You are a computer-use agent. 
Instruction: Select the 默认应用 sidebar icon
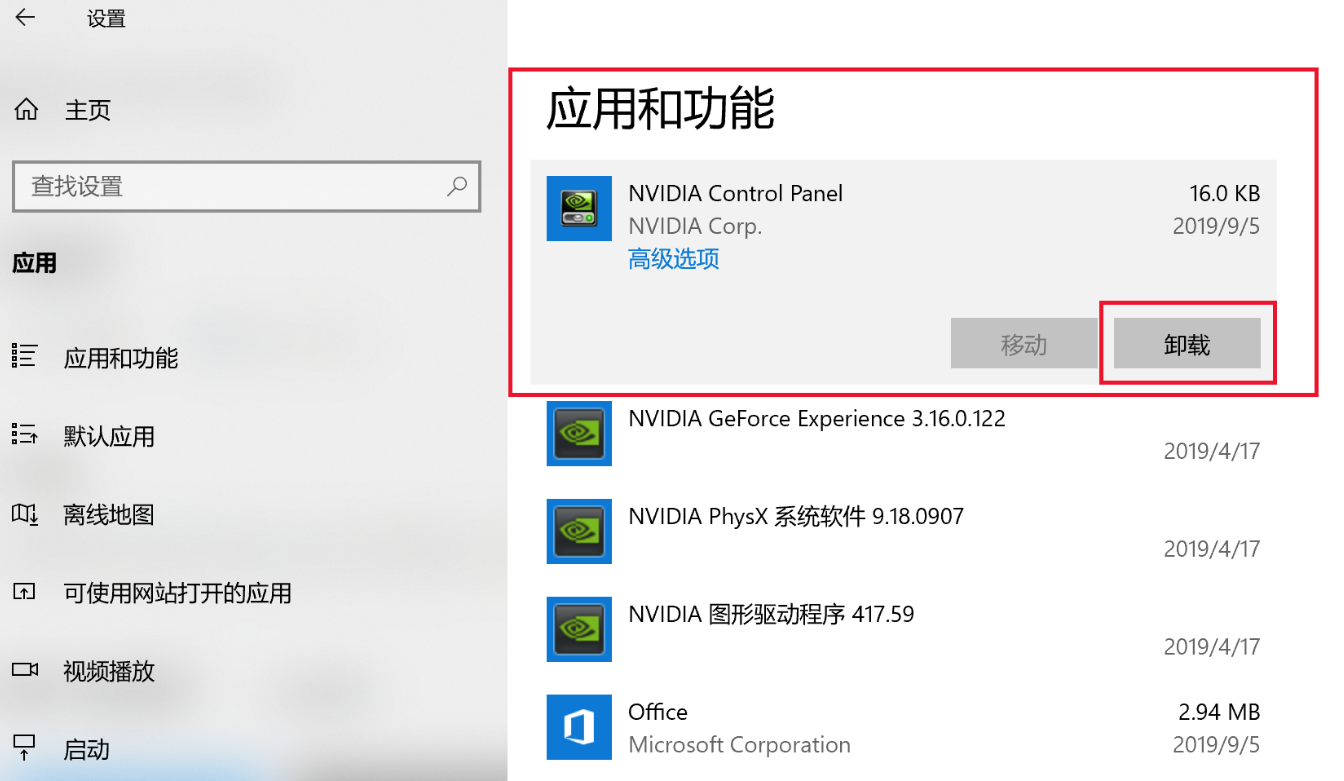[25, 434]
